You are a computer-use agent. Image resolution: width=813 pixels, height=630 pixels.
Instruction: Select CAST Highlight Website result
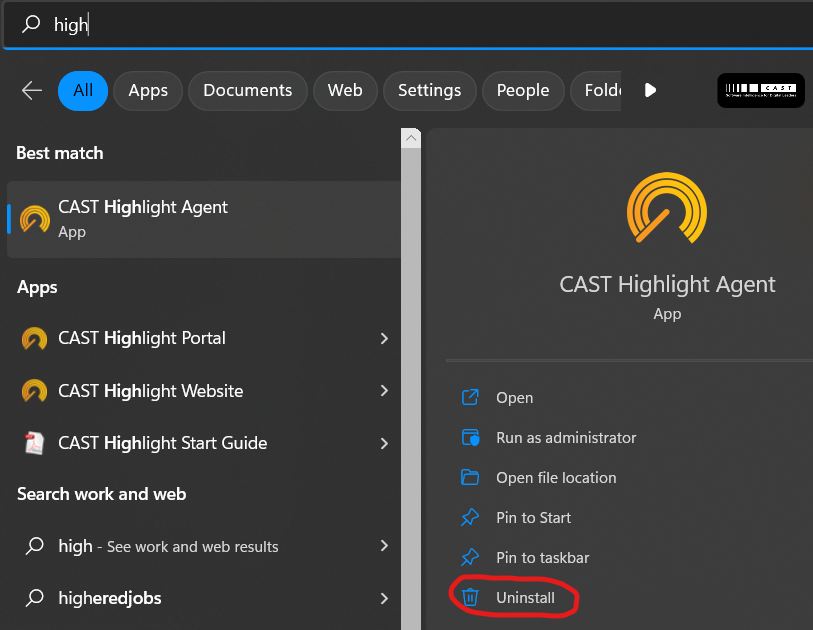pos(204,391)
